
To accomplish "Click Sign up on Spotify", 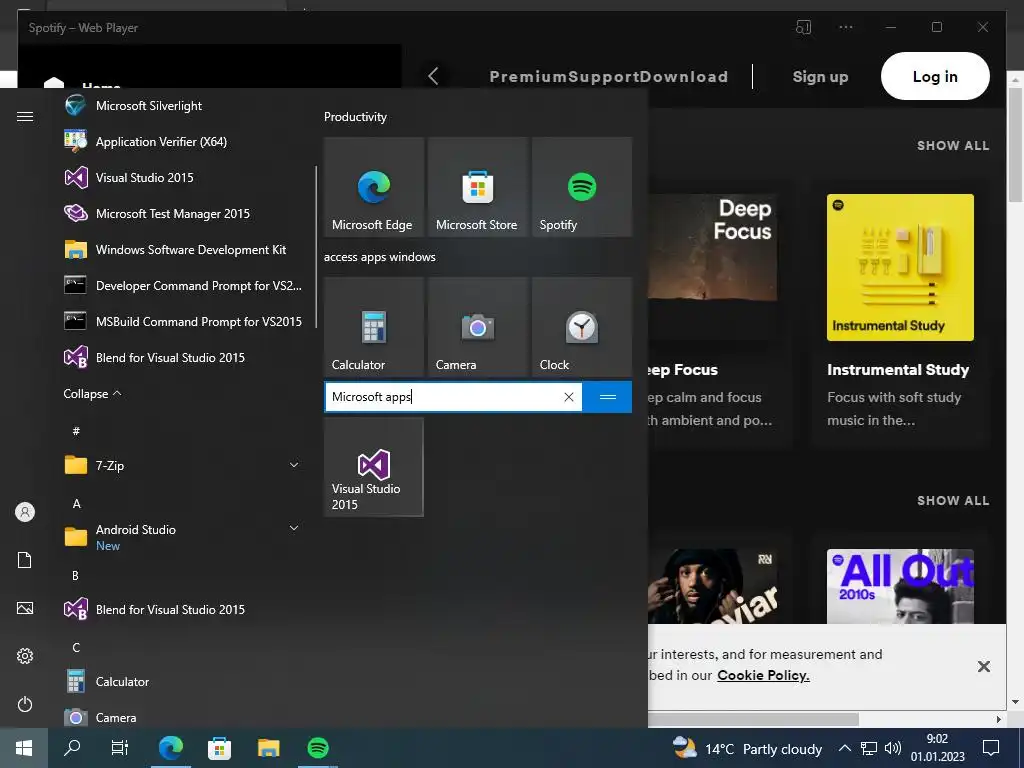I will click(820, 76).
